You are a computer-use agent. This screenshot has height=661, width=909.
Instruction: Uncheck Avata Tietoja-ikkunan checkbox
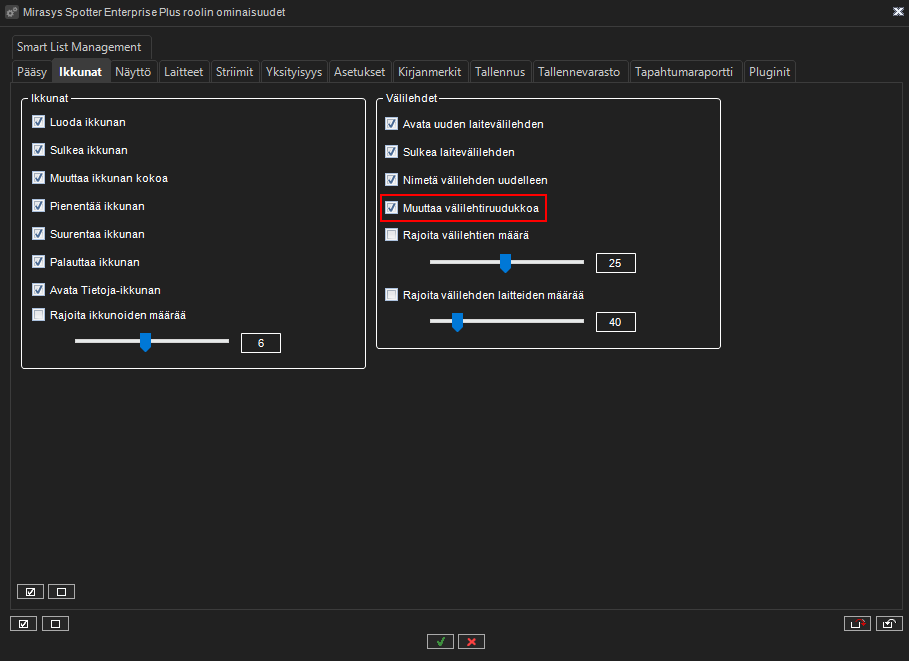39,290
